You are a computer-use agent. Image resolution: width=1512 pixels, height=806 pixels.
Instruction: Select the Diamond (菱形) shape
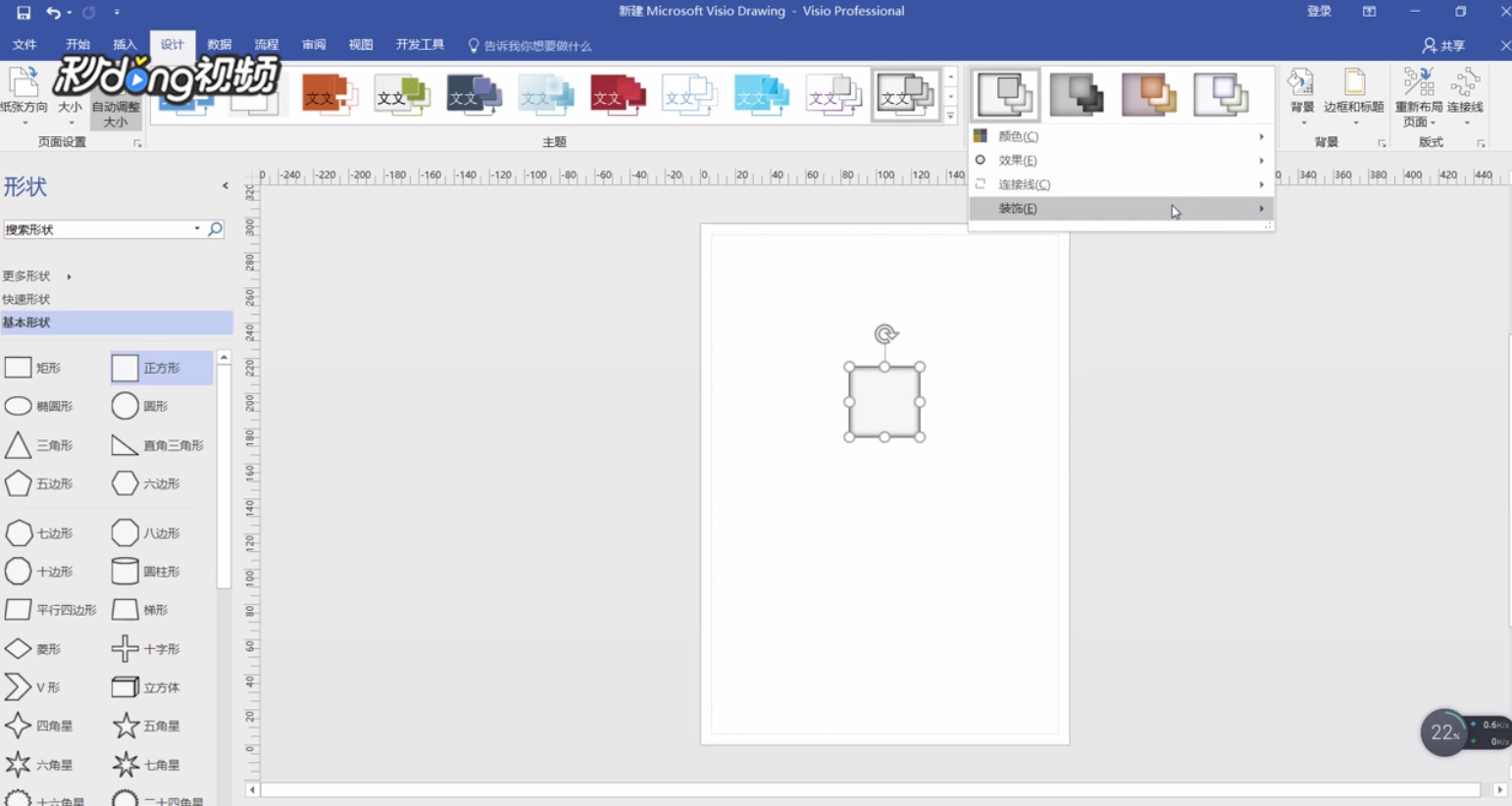34,649
